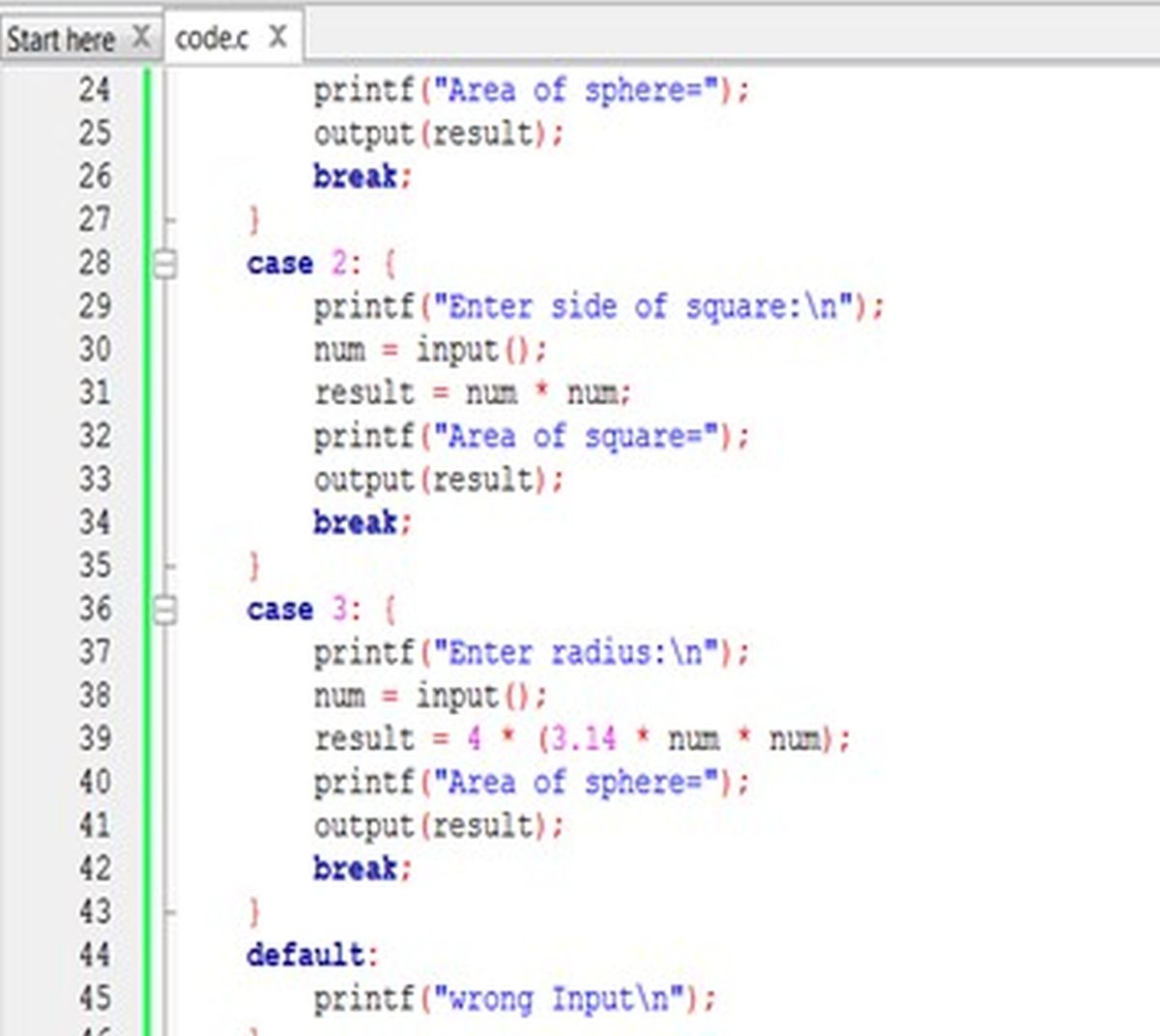Click the default keyword
This screenshot has width=1160, height=1036.
[305, 955]
